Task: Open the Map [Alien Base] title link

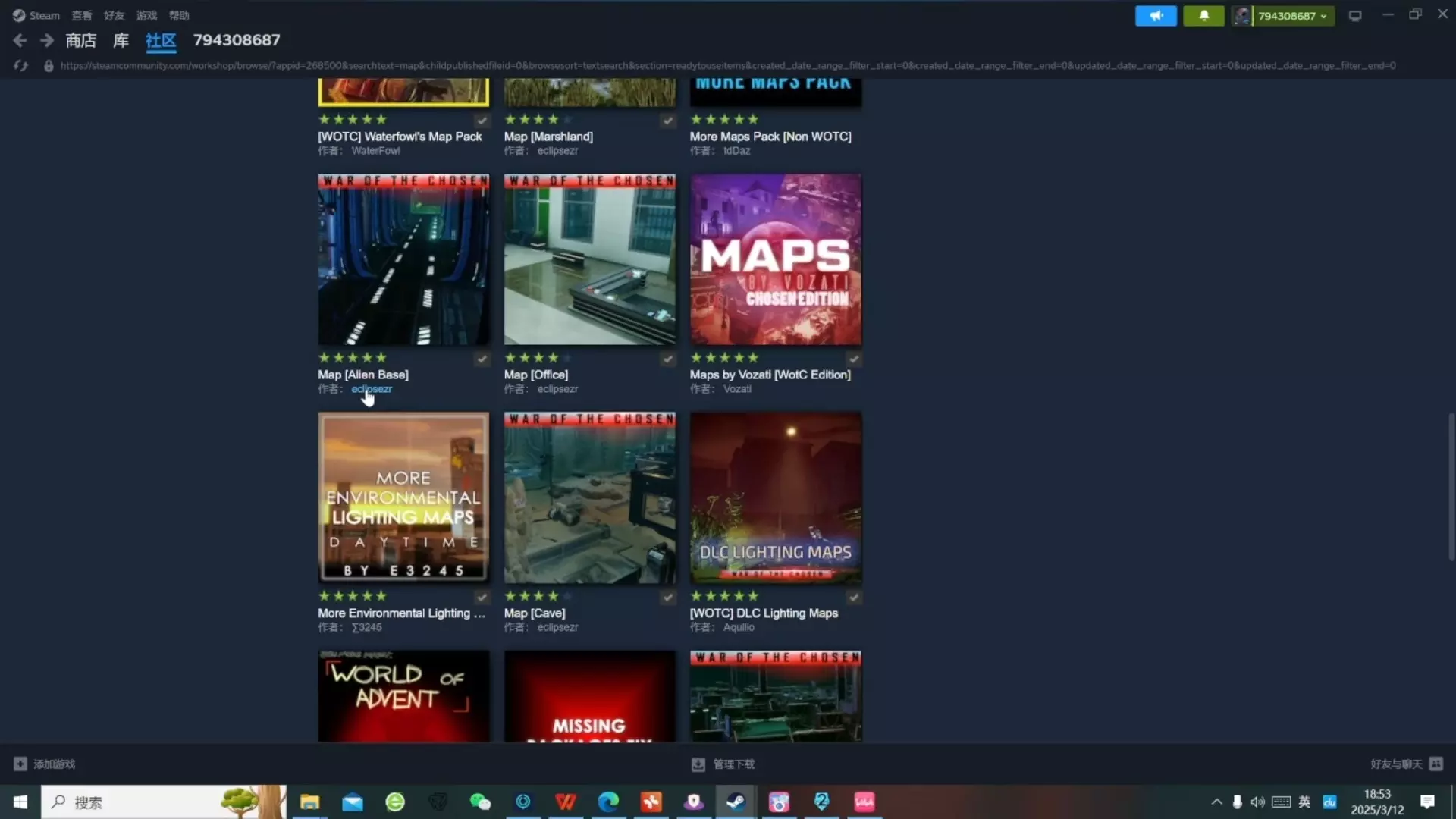Action: tap(363, 375)
